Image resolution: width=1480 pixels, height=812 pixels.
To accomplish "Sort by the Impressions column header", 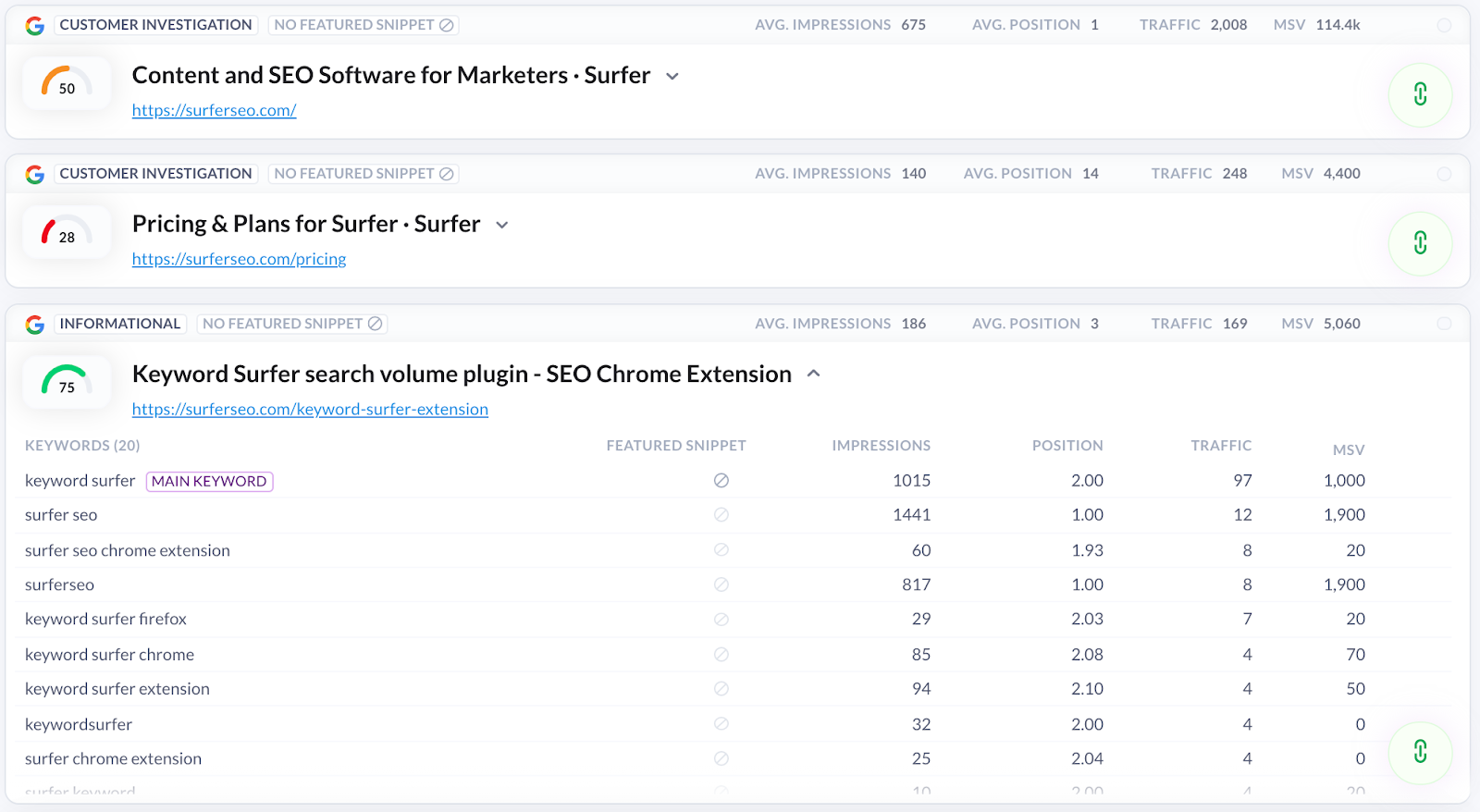I will [x=881, y=446].
